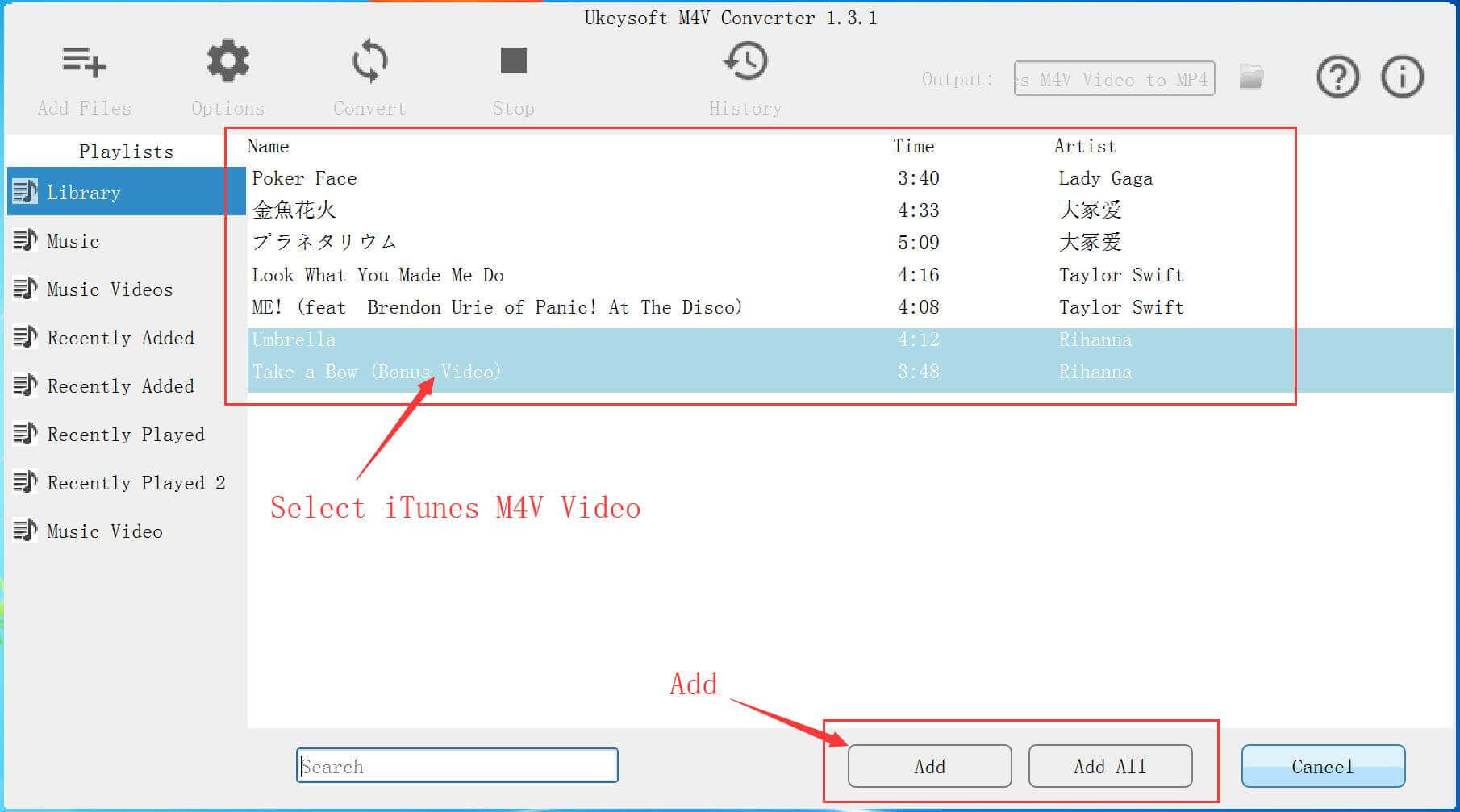Click the Stop square icon

coord(514,60)
